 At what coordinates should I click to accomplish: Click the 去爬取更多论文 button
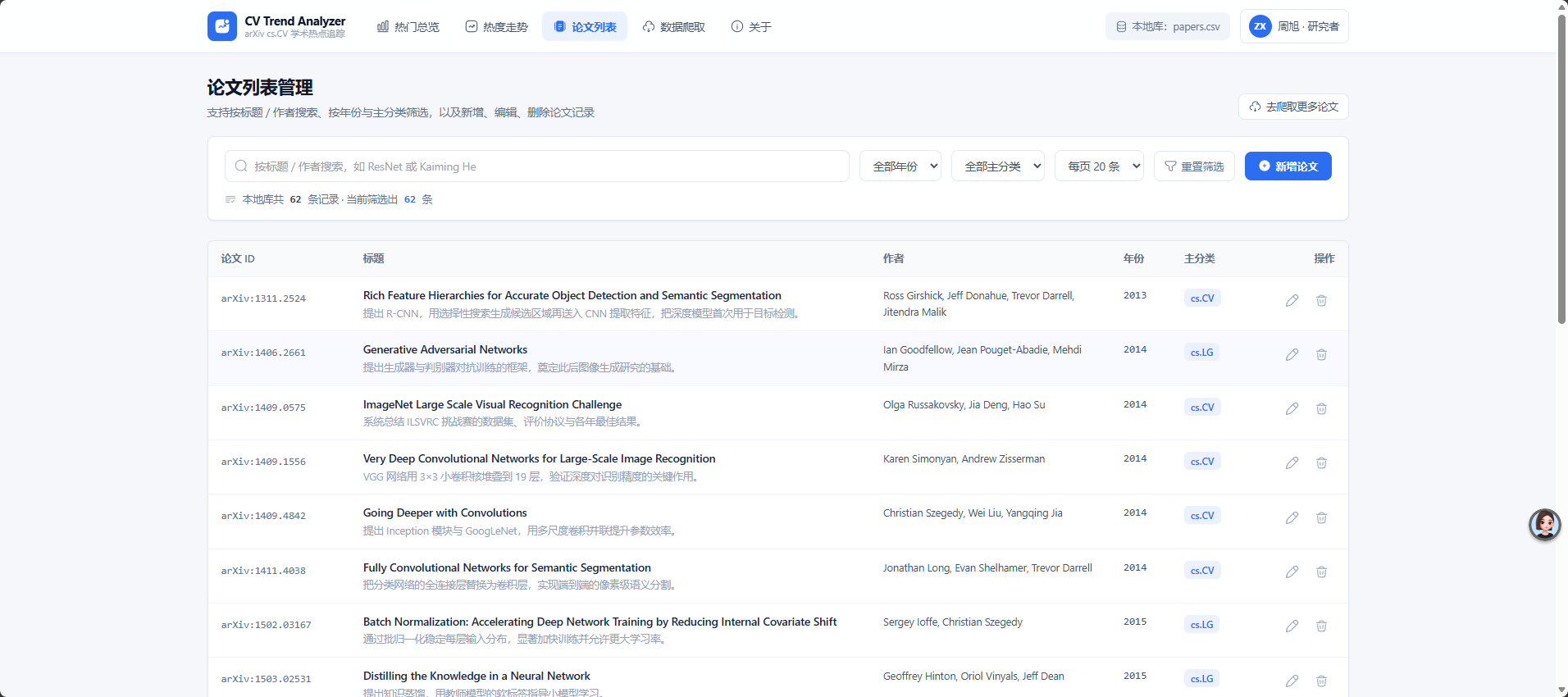(x=1293, y=107)
